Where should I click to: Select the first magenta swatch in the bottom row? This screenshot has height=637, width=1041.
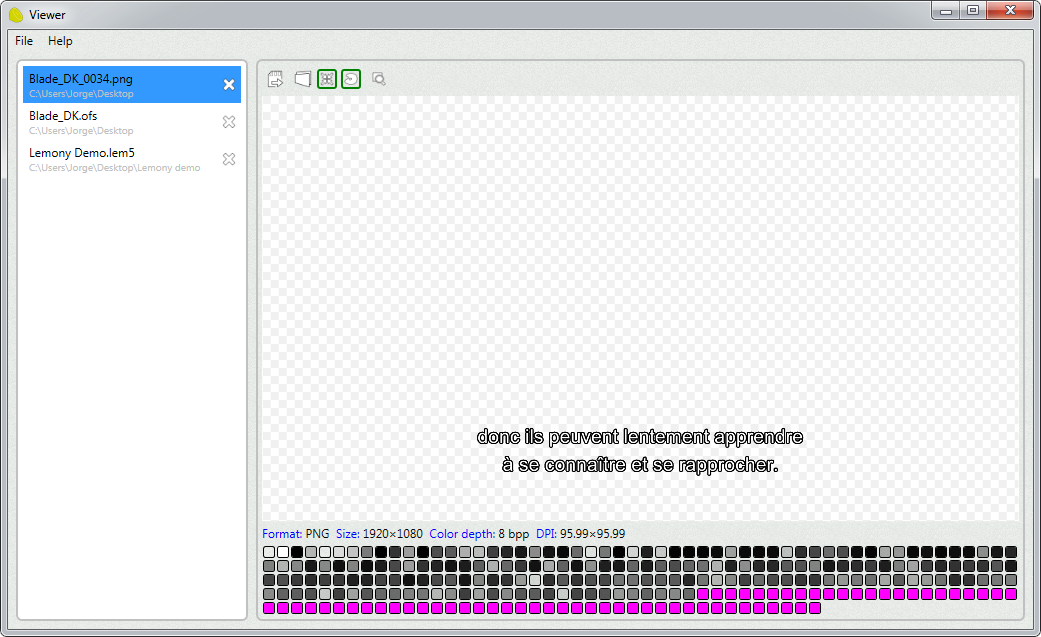coord(269,608)
